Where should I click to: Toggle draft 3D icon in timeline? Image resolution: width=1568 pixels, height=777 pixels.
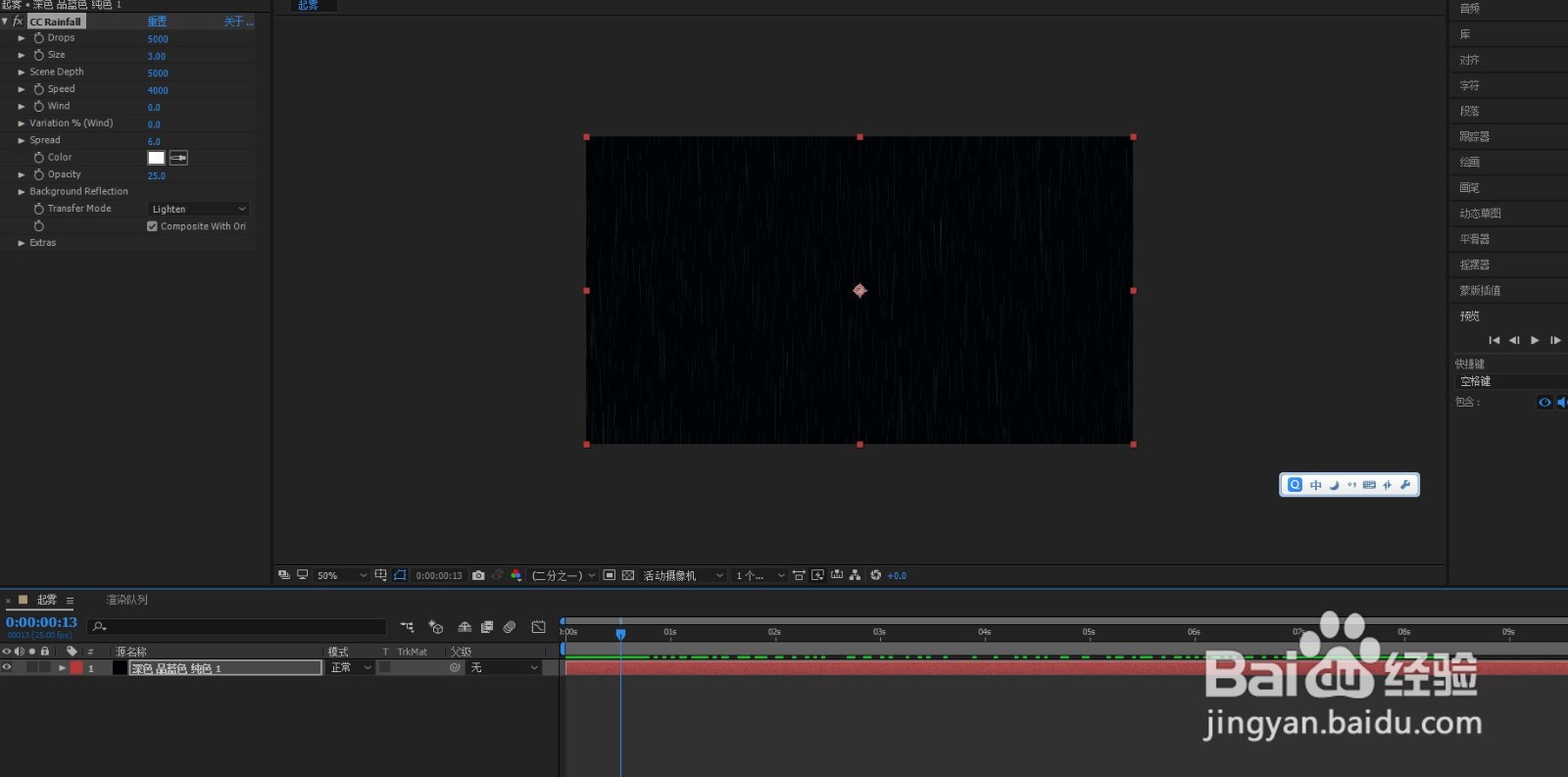[x=436, y=627]
